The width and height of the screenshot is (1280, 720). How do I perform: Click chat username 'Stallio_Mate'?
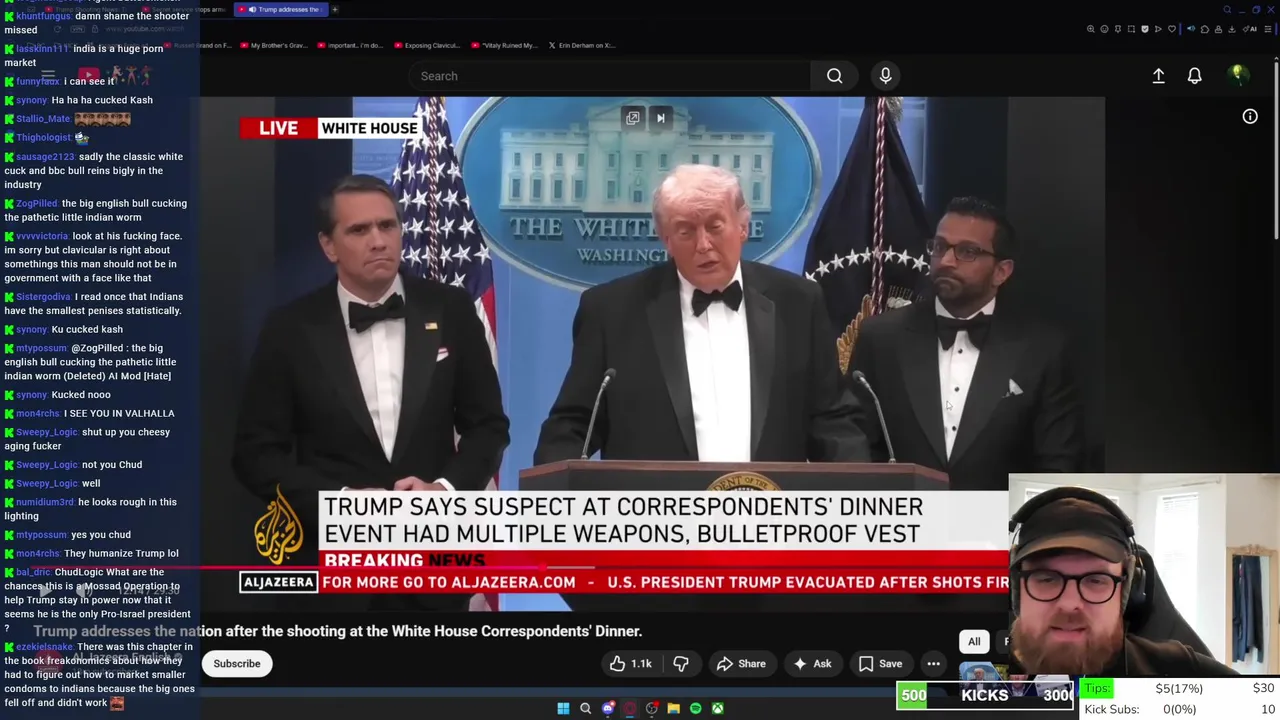tap(43, 119)
